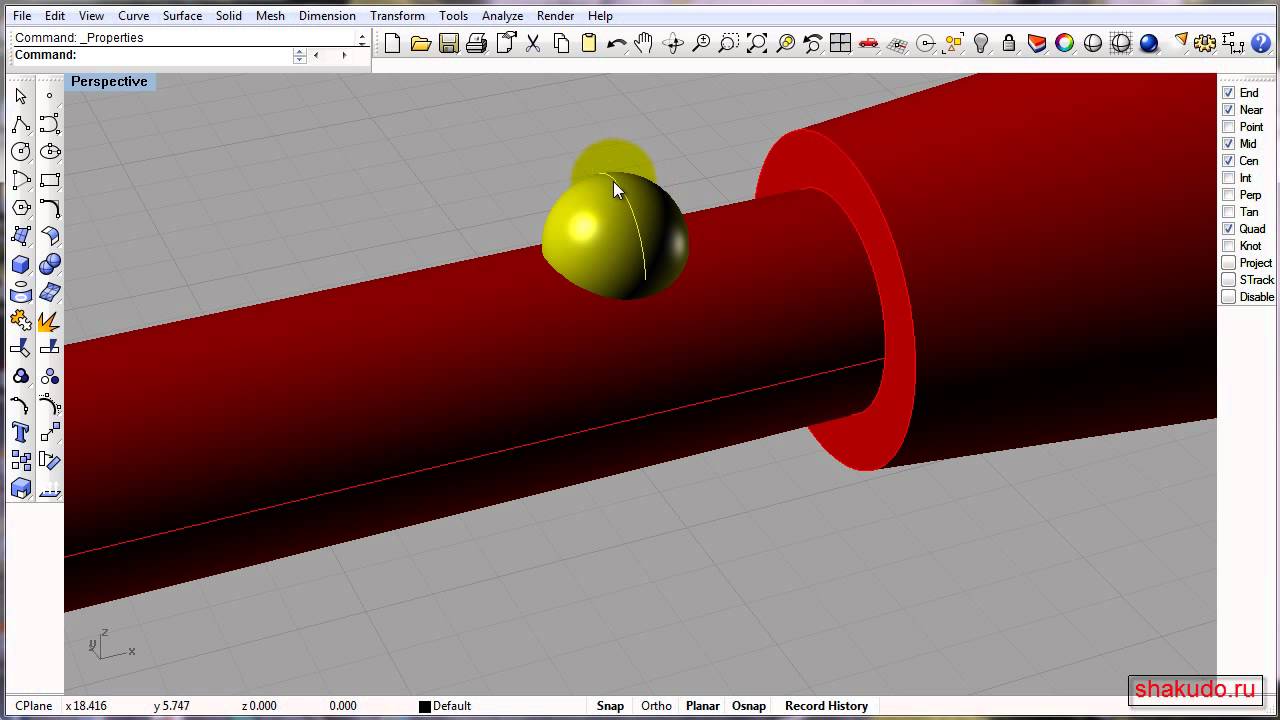Click the command history scroll arrows
The height and width of the screenshot is (720, 1280).
click(x=362, y=38)
